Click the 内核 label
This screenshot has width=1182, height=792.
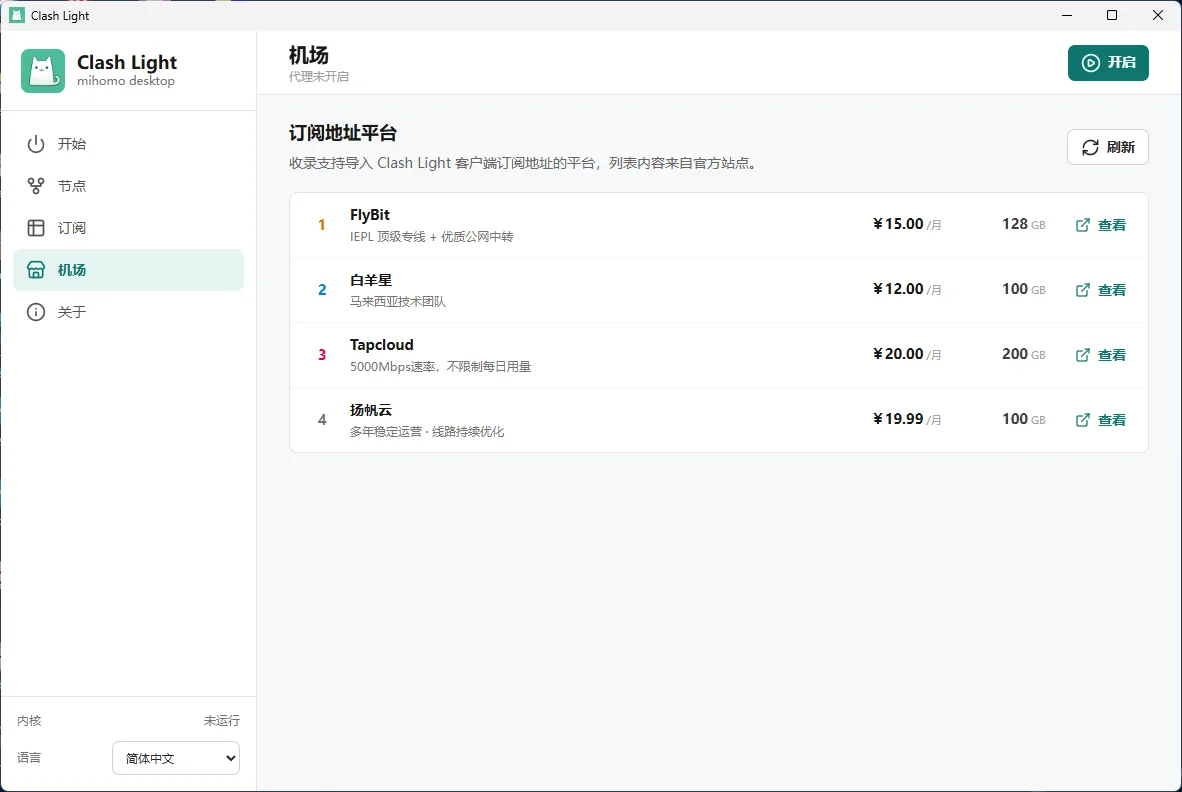[x=29, y=721]
